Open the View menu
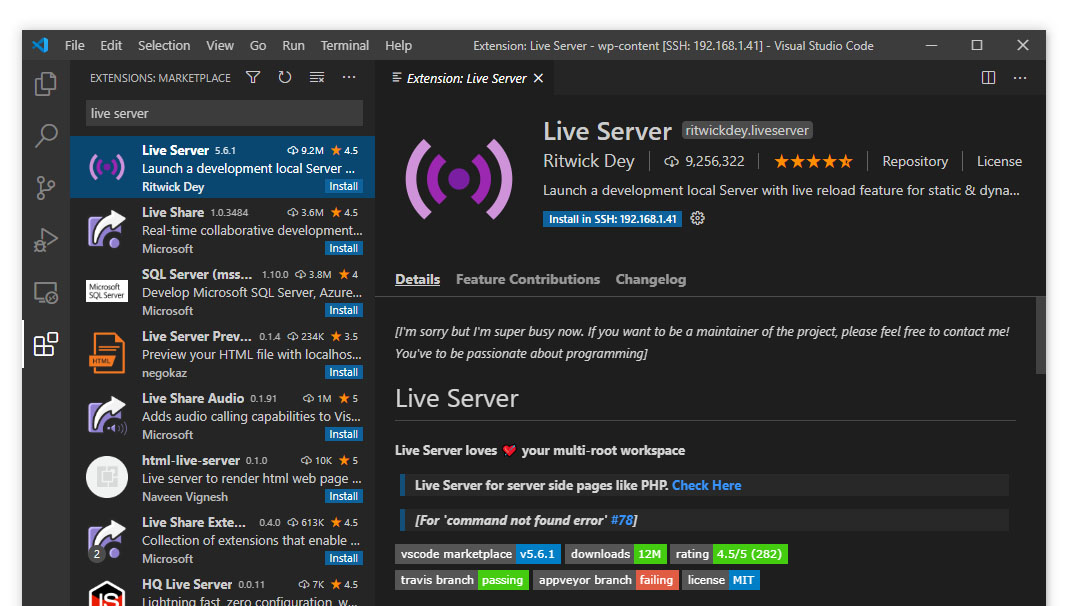The width and height of the screenshot is (1074, 606). coord(220,45)
